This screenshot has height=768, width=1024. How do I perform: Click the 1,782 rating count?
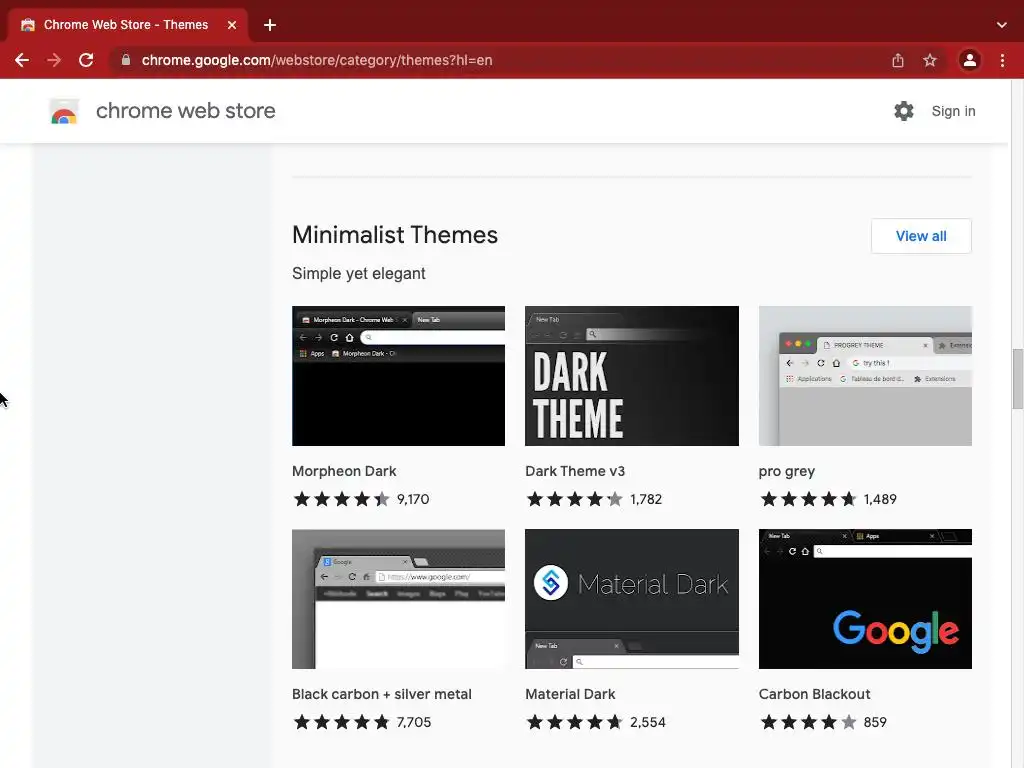click(646, 500)
